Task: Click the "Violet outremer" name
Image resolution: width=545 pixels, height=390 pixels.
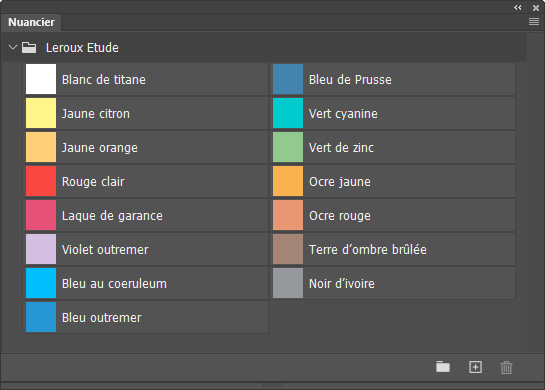Action: [x=105, y=250]
